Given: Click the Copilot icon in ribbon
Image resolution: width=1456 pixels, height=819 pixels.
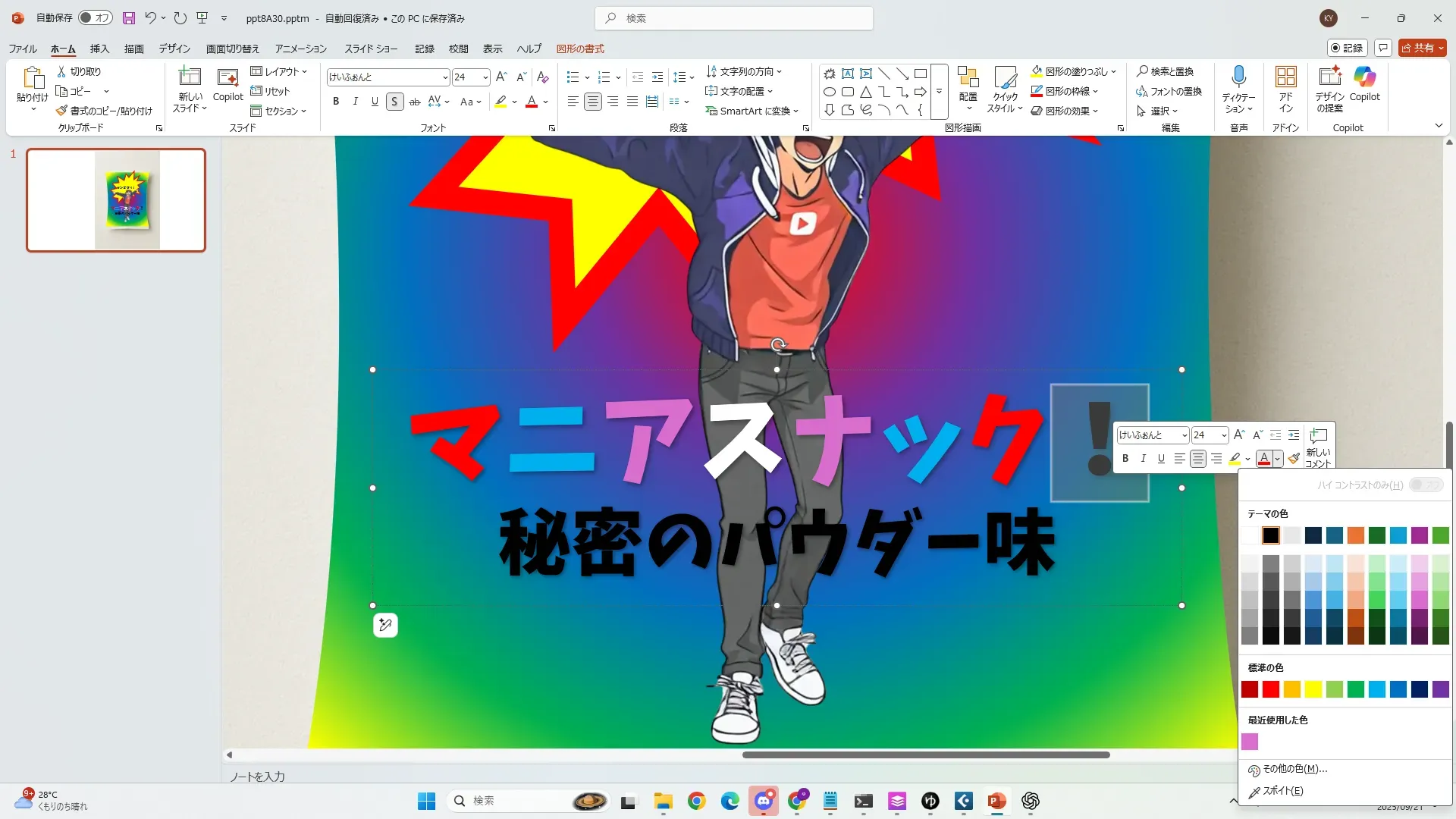Looking at the screenshot, I should coord(1364,77).
